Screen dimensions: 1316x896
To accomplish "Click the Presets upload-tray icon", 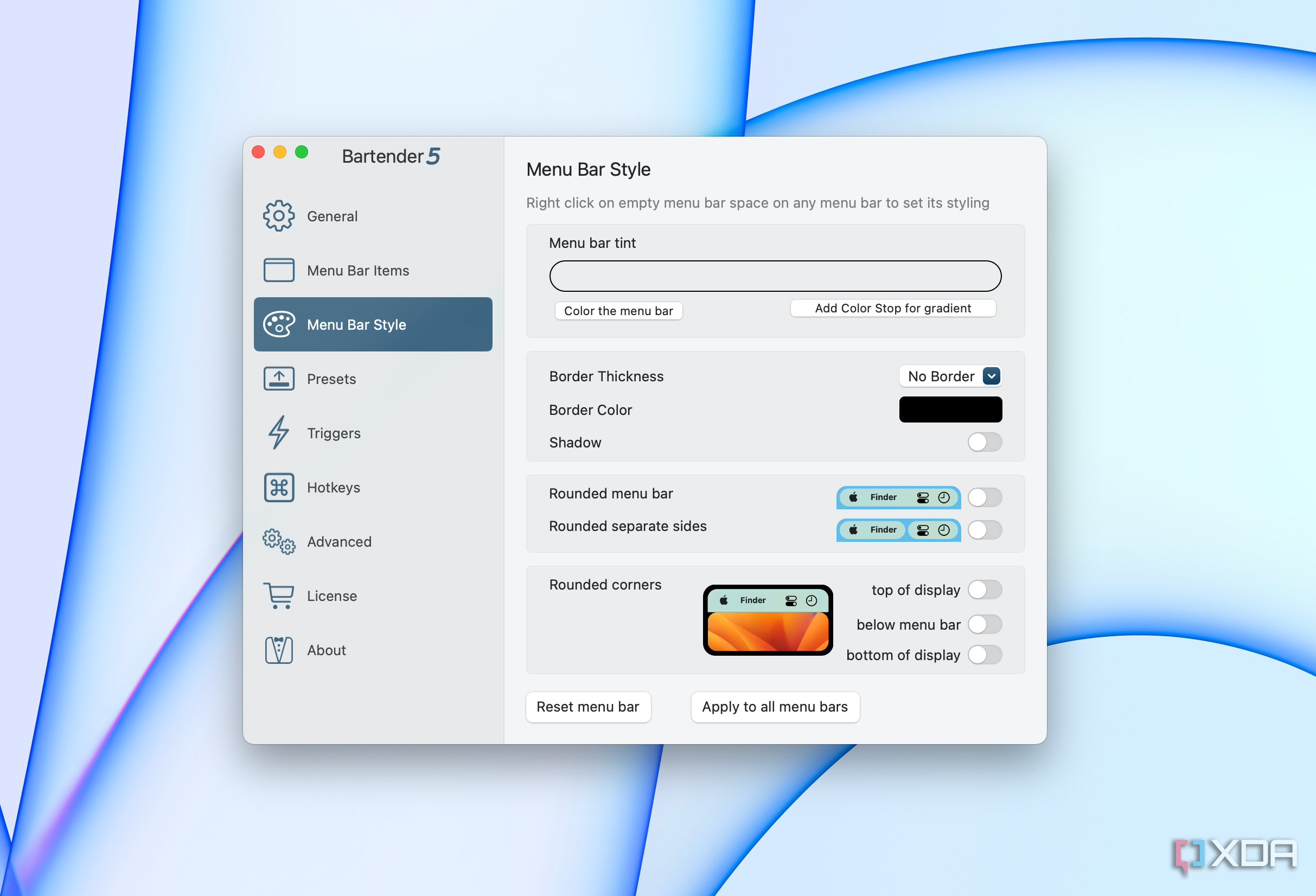I will pyautogui.click(x=279, y=379).
